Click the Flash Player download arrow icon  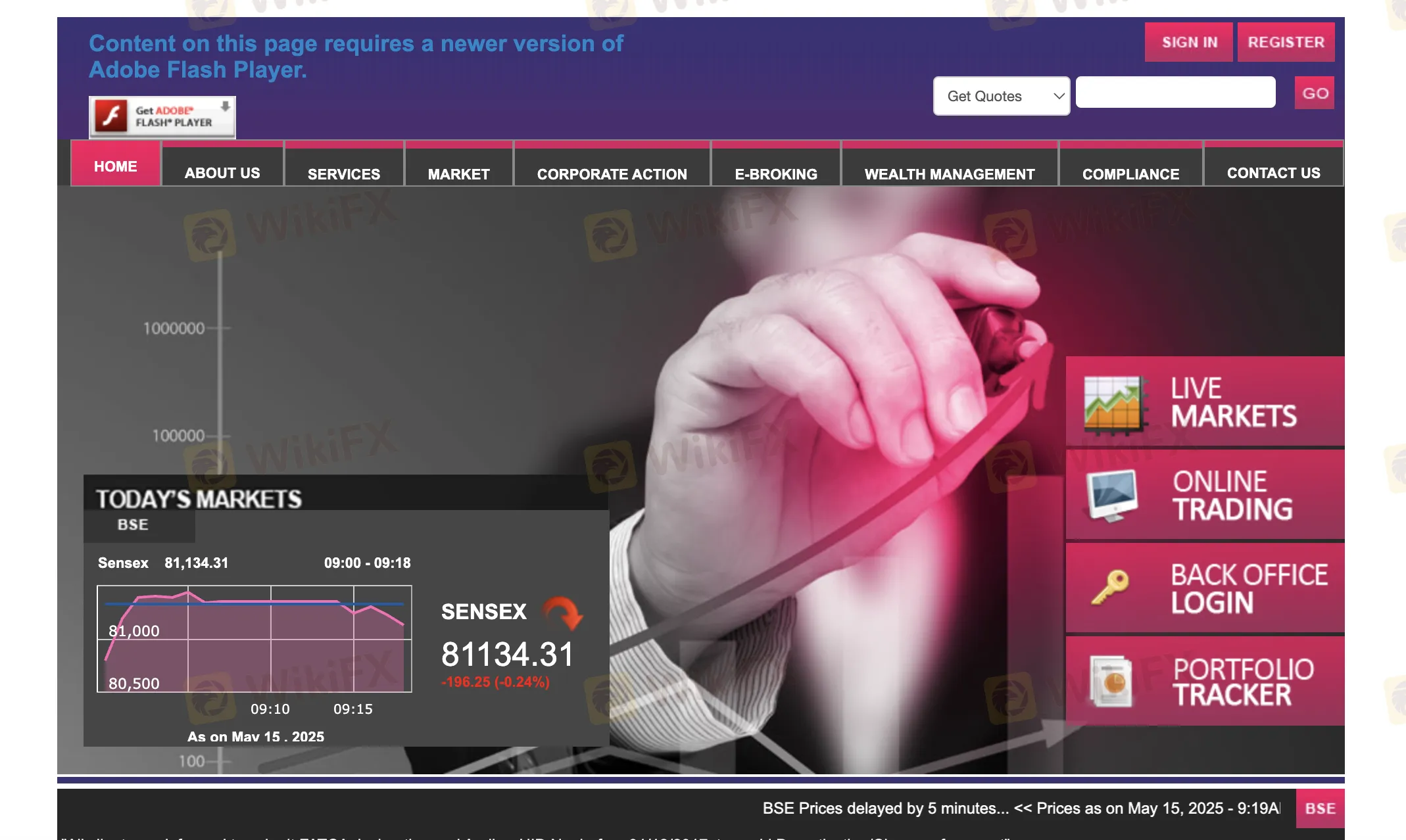pos(226,107)
